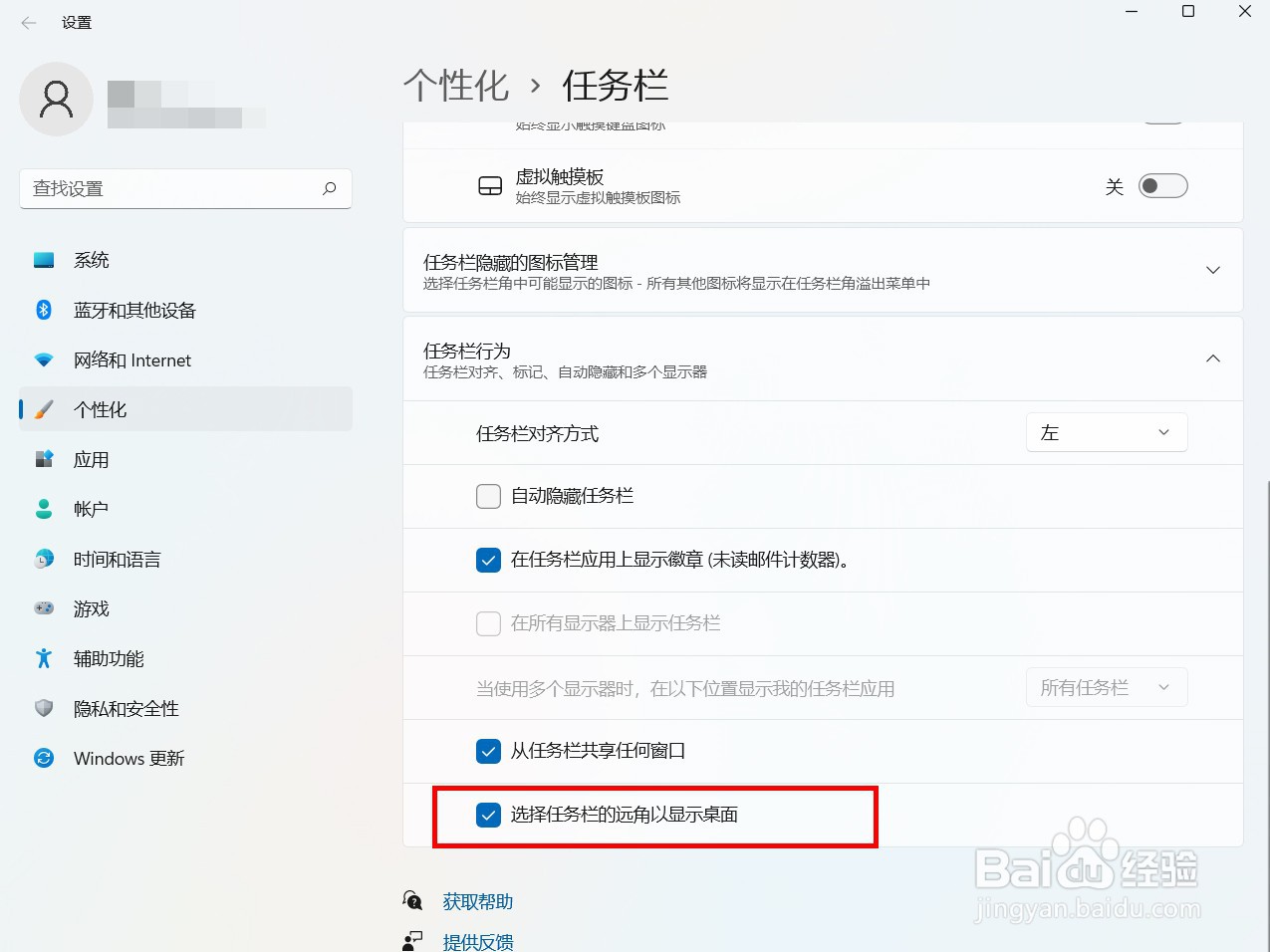The image size is (1270, 952).
Task: Open 隐私和安全性 settings
Action: [x=124, y=708]
